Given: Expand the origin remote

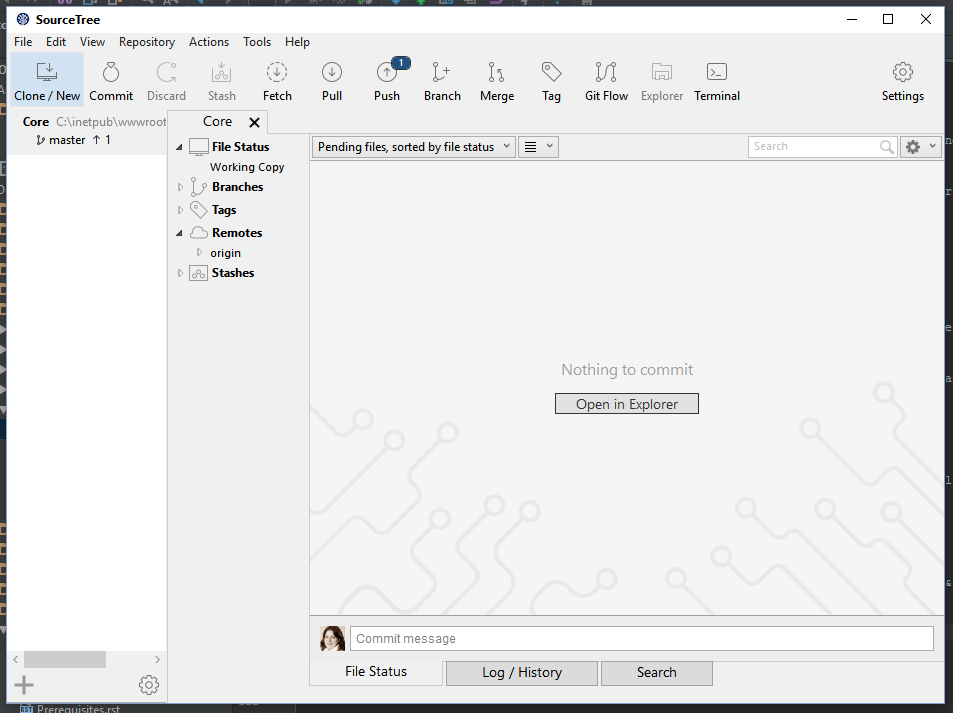Looking at the screenshot, I should (x=199, y=252).
